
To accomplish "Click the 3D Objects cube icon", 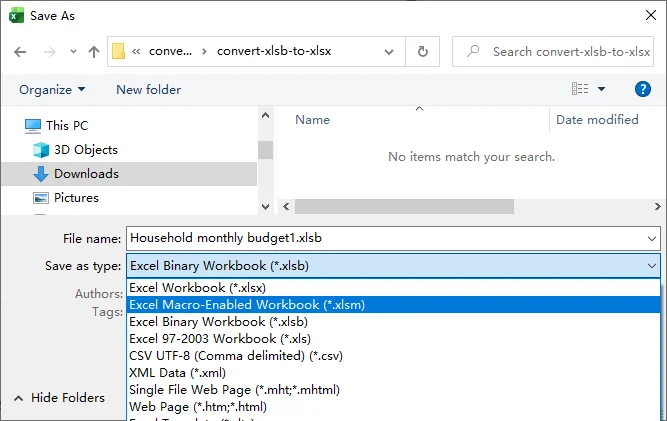I will click(x=41, y=150).
